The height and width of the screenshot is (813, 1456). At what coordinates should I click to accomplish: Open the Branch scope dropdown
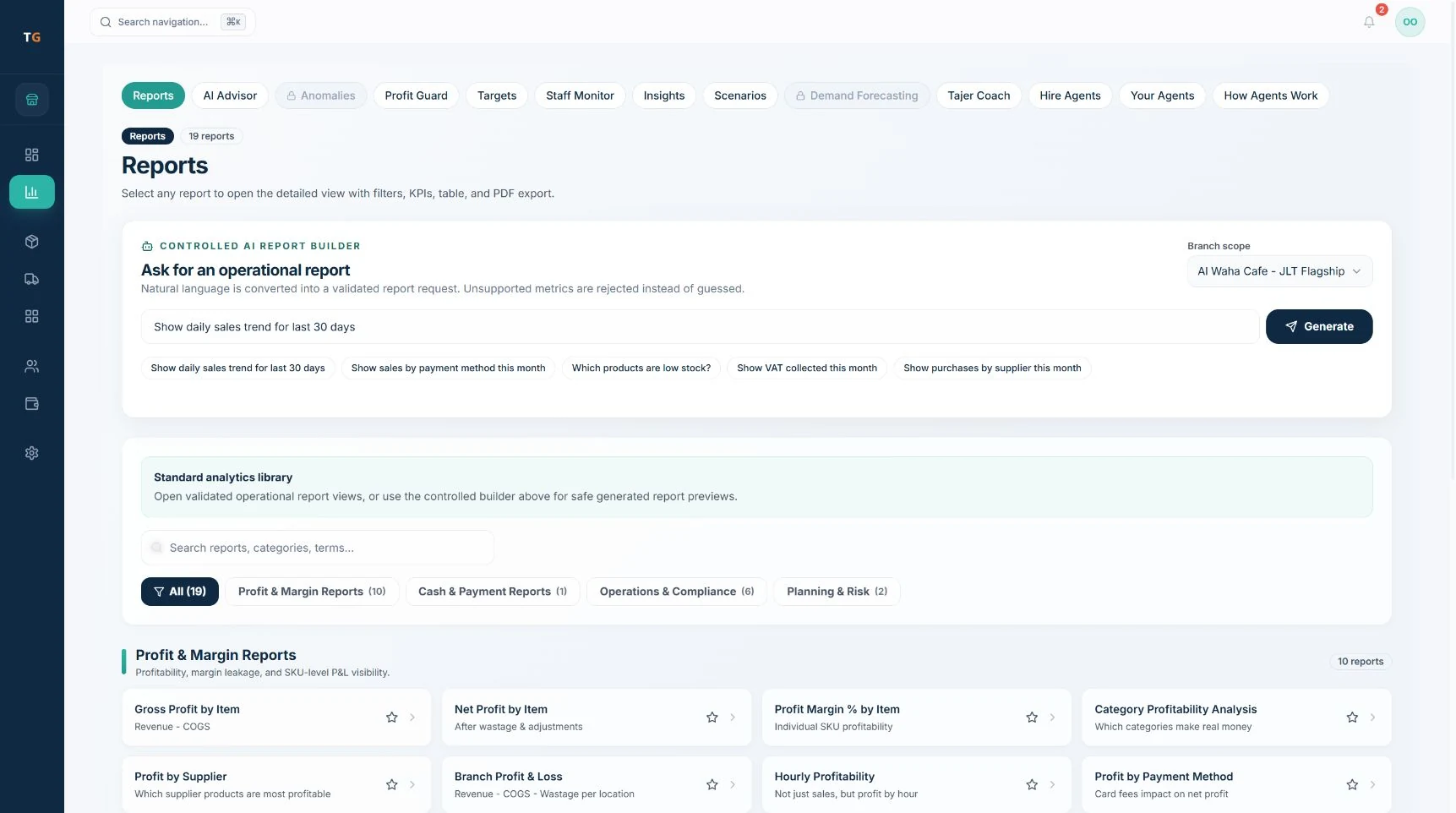pyautogui.click(x=1279, y=271)
